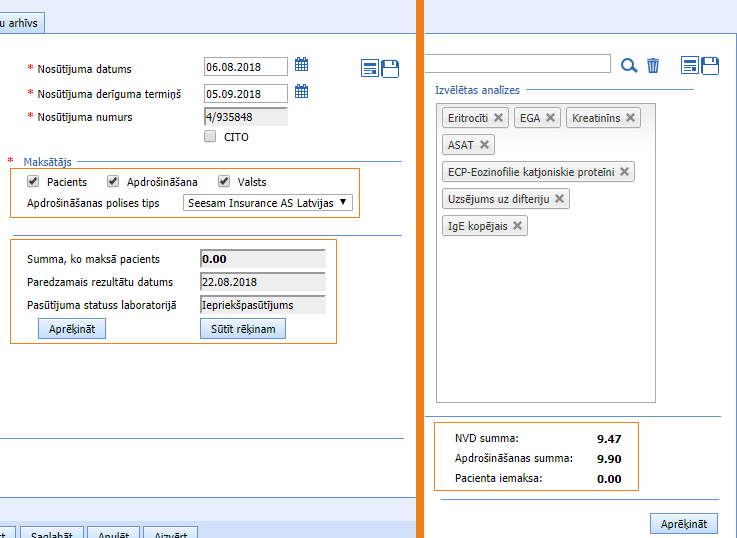Untick the Apdrošināšana checkbox
The height and width of the screenshot is (538, 737).
click(x=113, y=182)
